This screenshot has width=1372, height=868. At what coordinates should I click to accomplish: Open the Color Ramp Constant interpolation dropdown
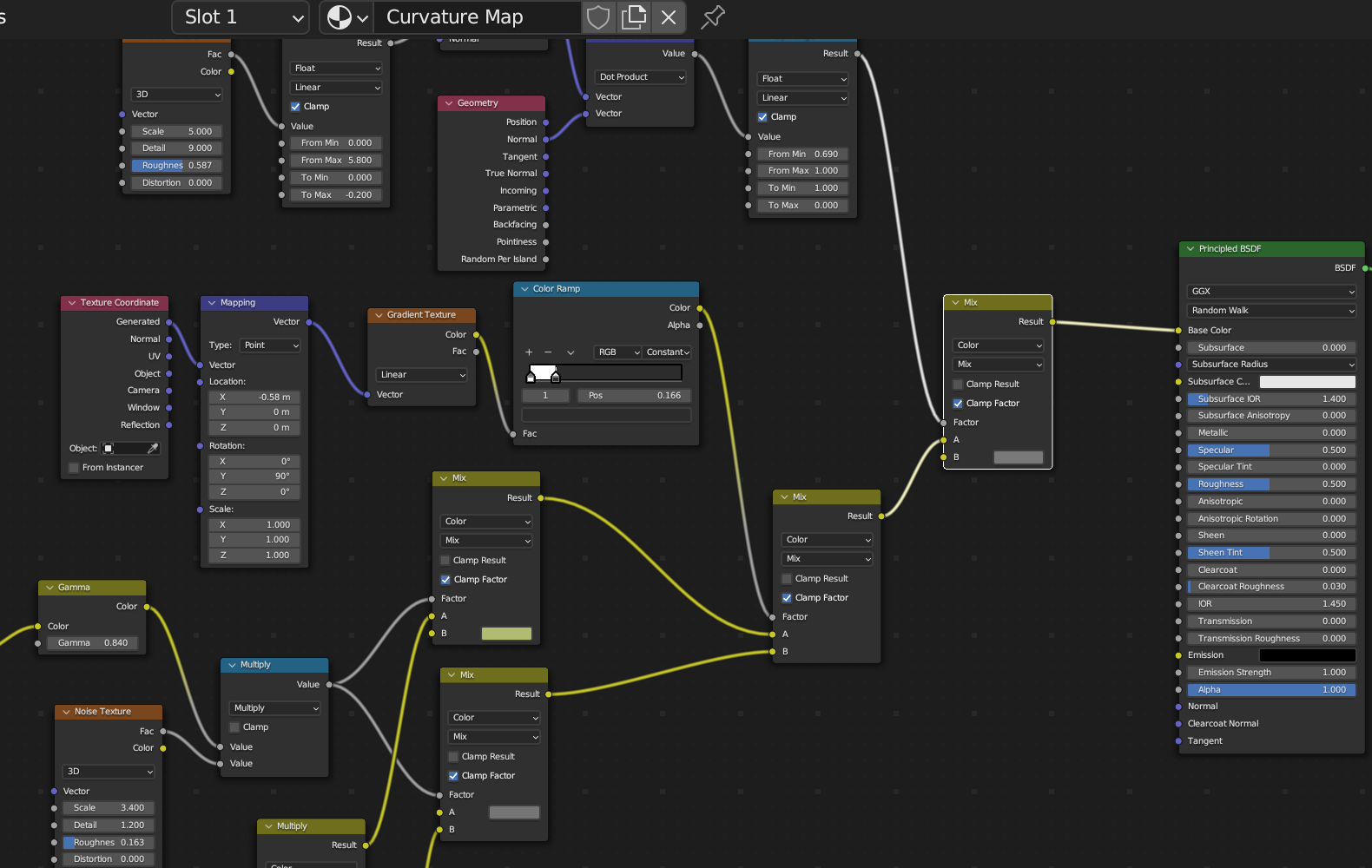point(668,352)
